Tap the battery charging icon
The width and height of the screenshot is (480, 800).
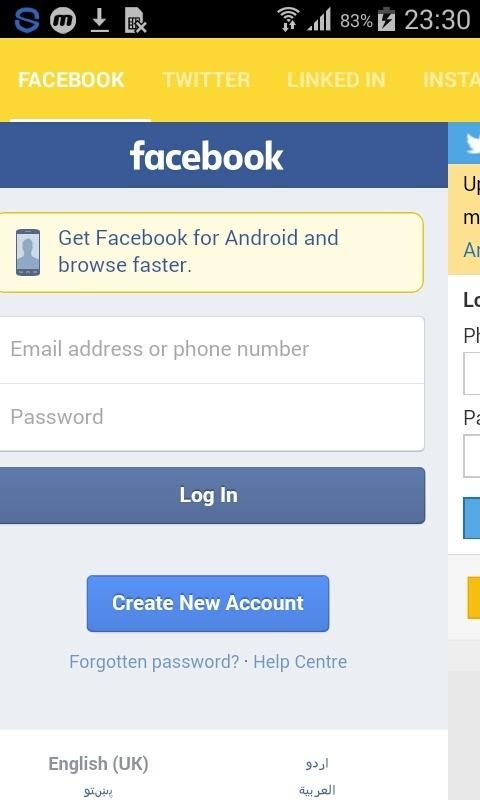(386, 20)
